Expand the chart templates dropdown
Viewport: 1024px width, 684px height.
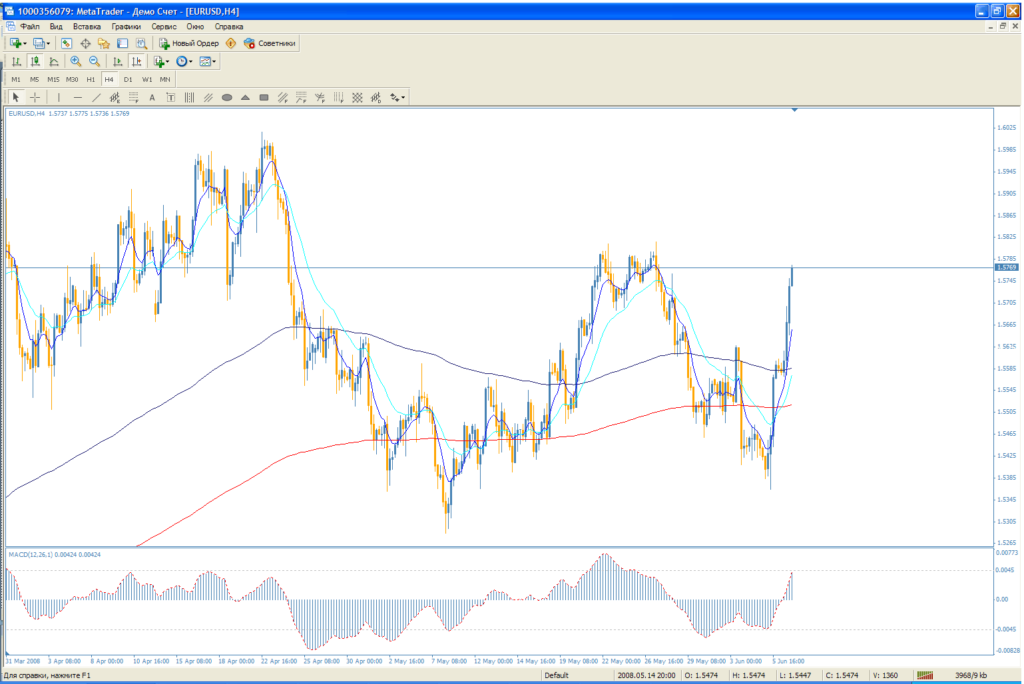214,61
